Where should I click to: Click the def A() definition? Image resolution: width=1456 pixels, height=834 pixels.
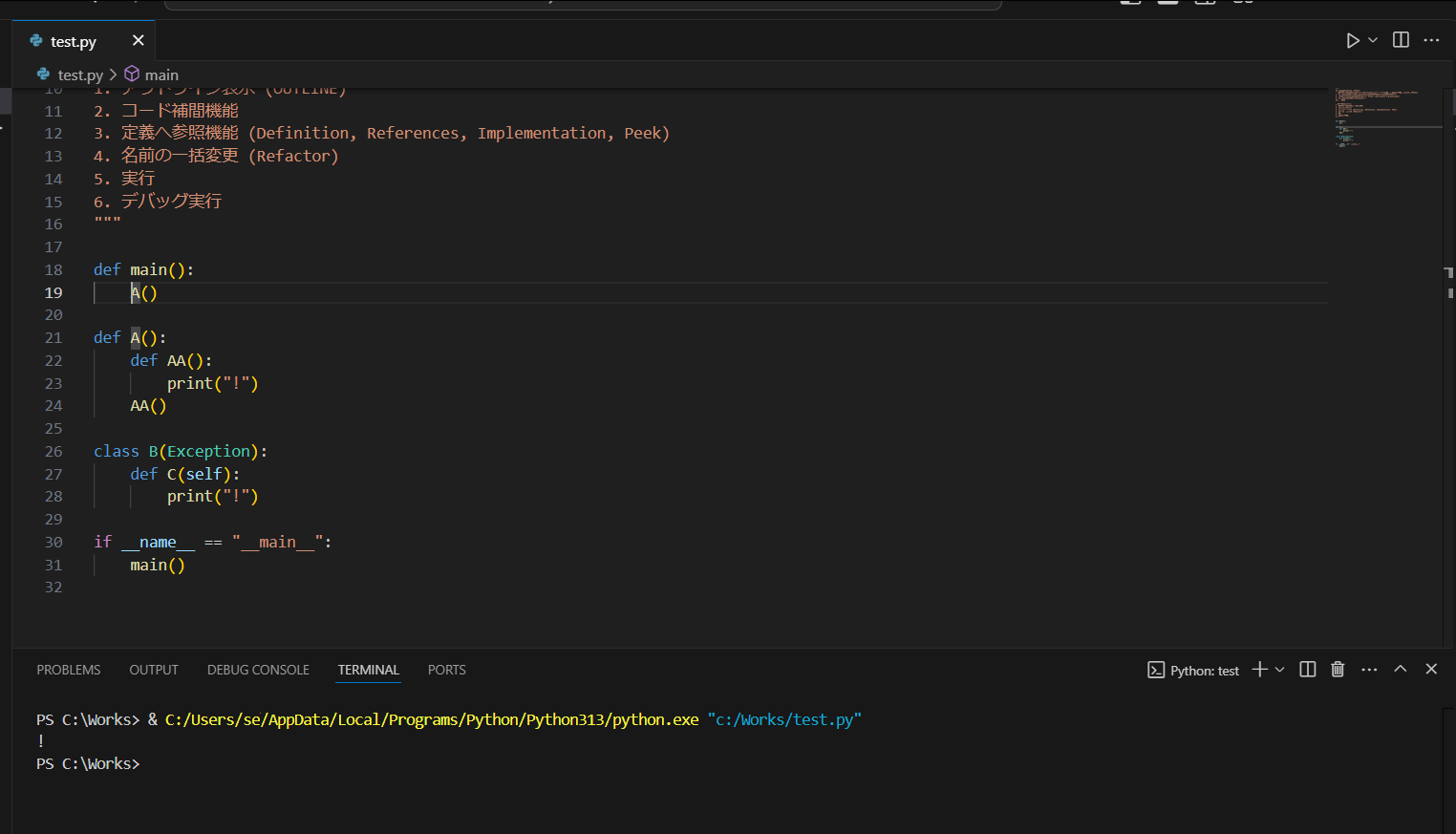130,337
